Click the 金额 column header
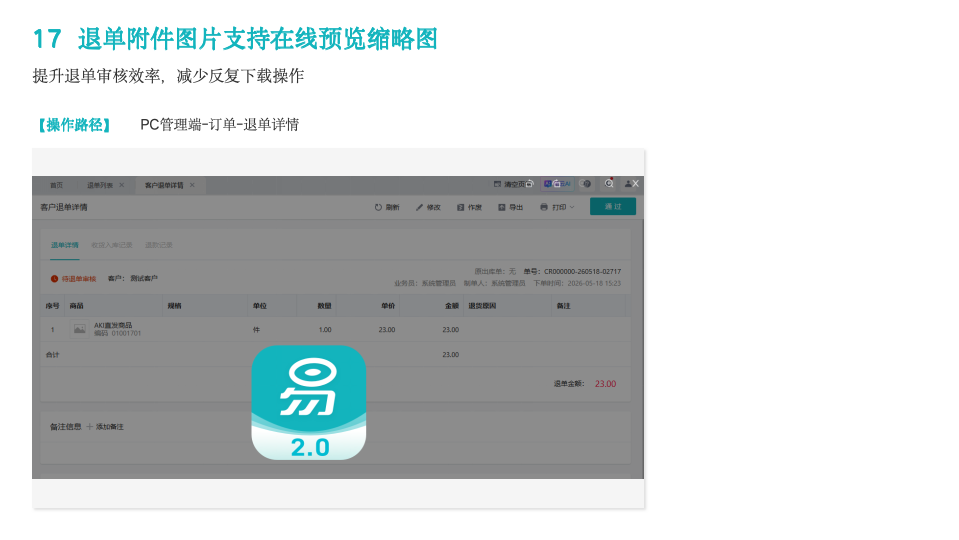959x540 pixels. (x=452, y=306)
